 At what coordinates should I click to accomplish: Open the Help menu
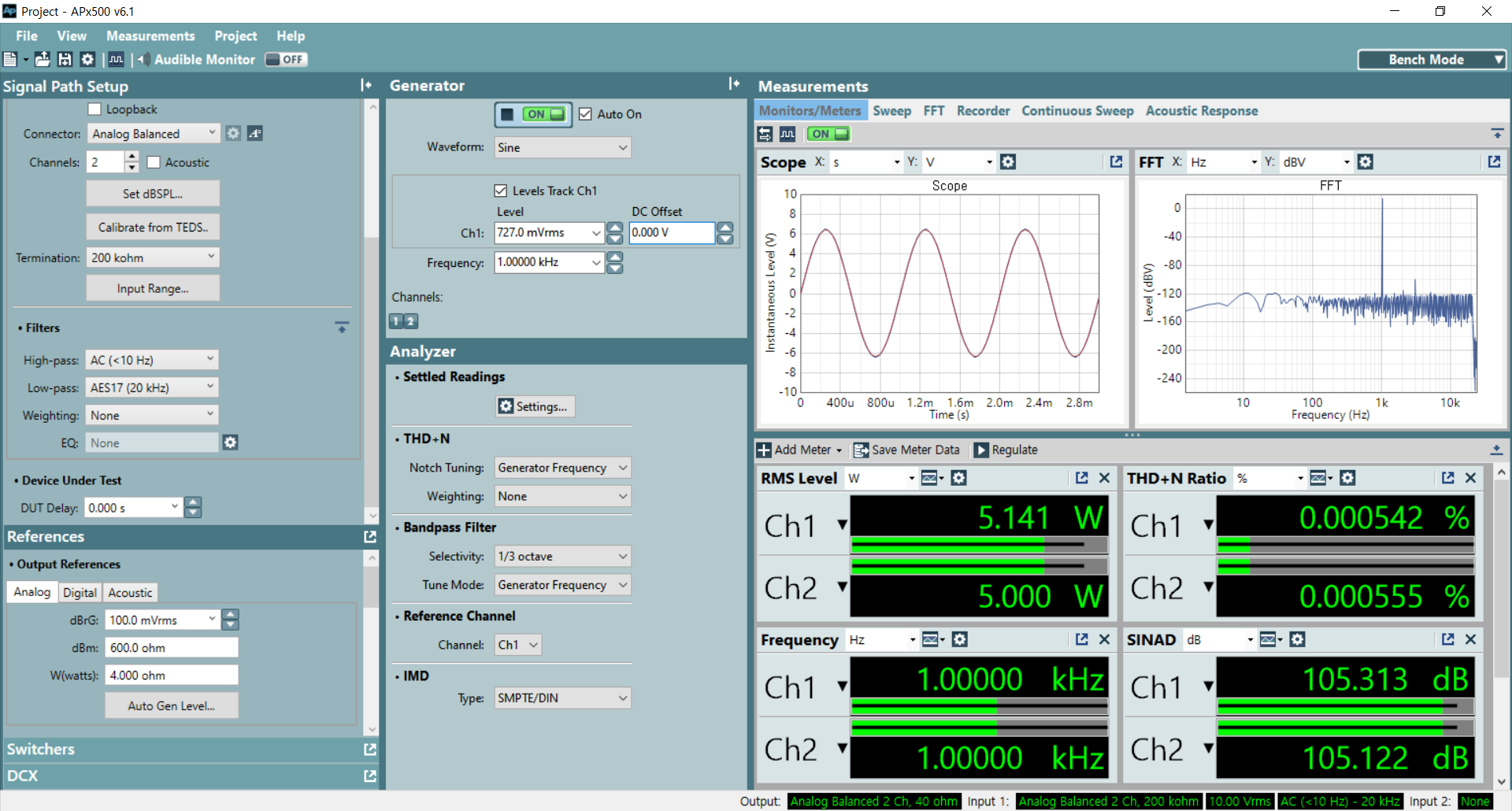pos(291,35)
